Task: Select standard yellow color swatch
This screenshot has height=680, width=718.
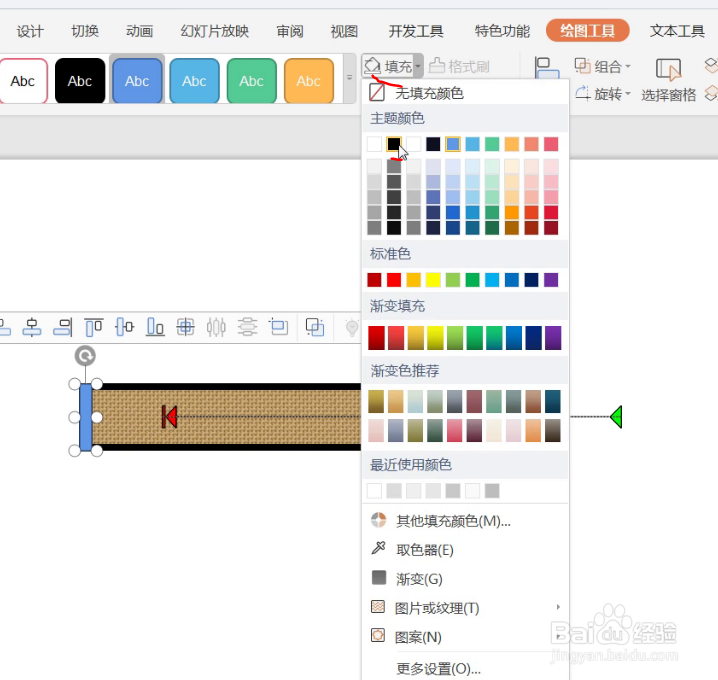Action: tap(433, 280)
